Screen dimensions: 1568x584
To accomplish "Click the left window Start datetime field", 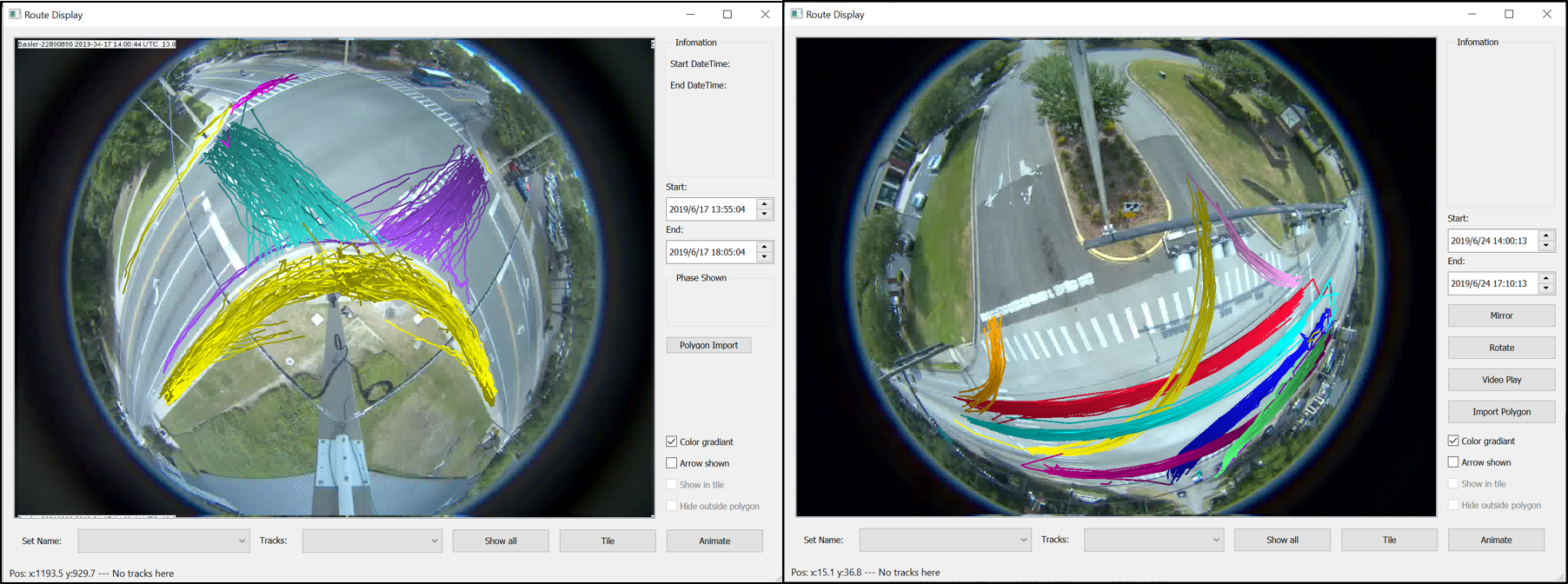I will [x=710, y=209].
